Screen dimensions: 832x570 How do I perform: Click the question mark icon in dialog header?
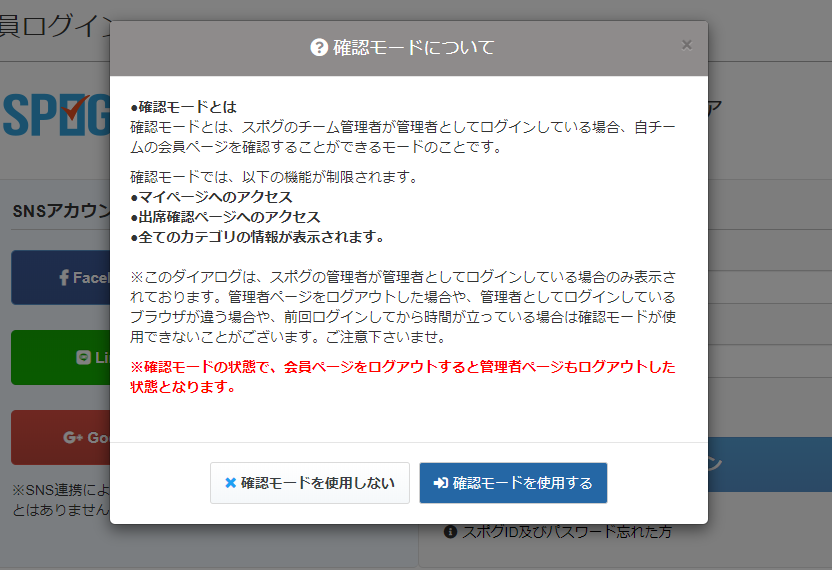point(320,48)
